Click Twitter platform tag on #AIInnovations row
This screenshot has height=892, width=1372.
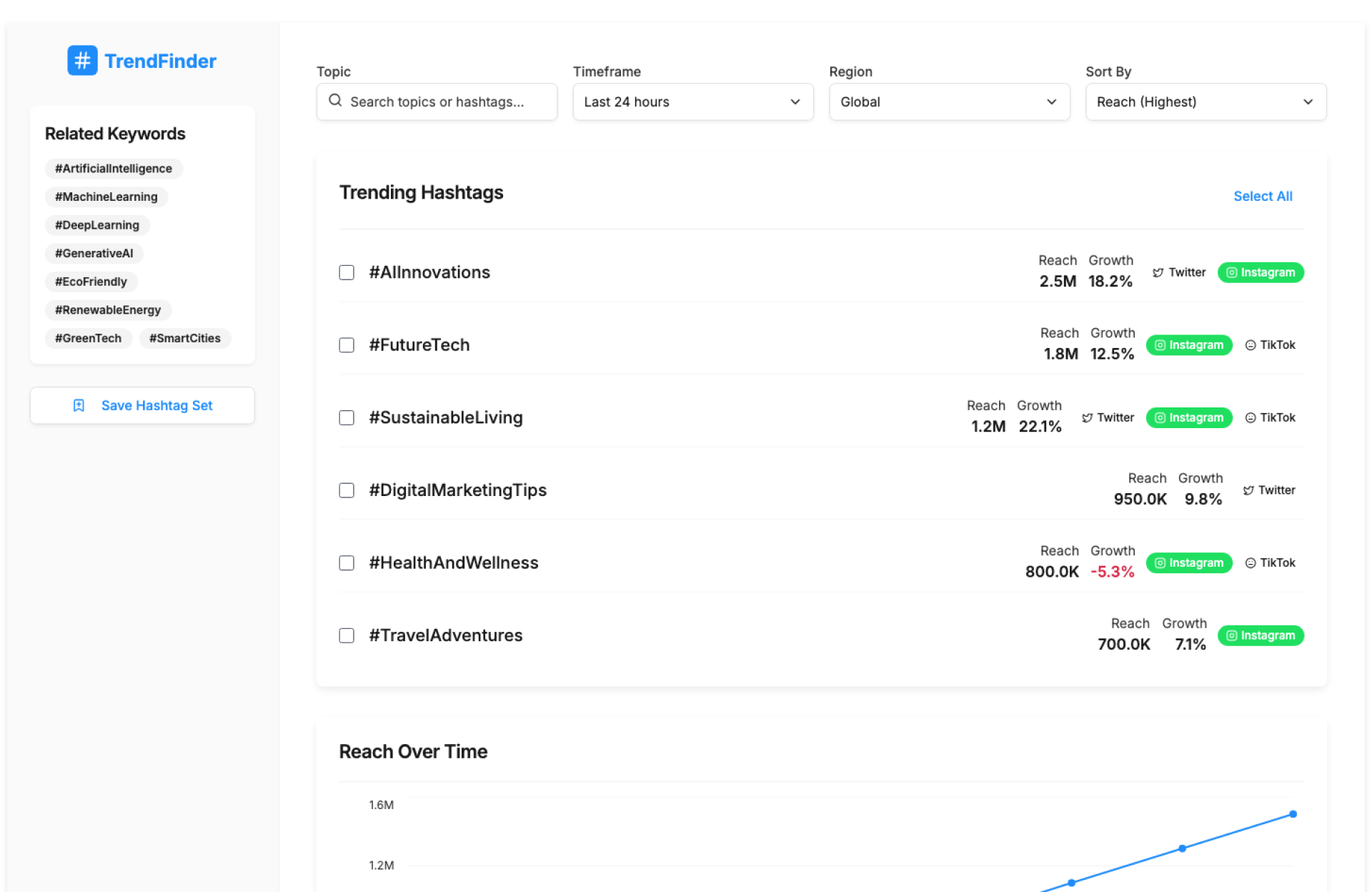click(x=1178, y=272)
